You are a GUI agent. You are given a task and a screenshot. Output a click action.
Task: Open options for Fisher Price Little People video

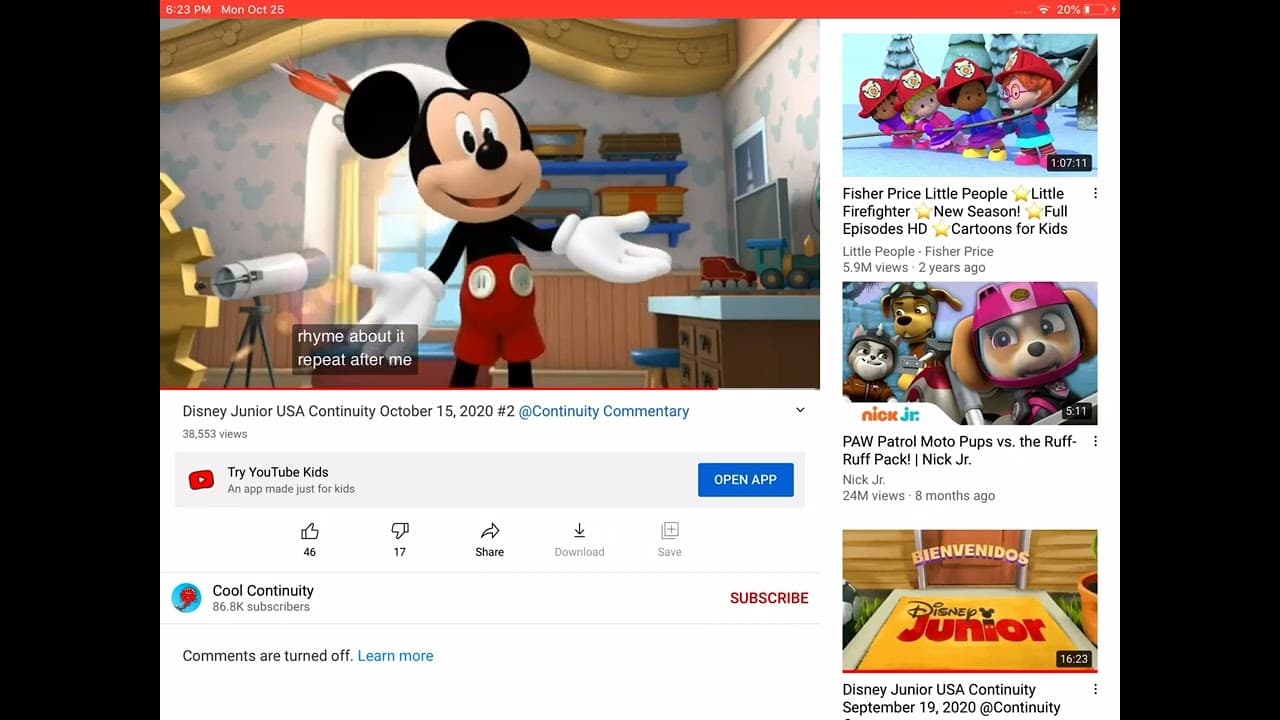(1095, 194)
